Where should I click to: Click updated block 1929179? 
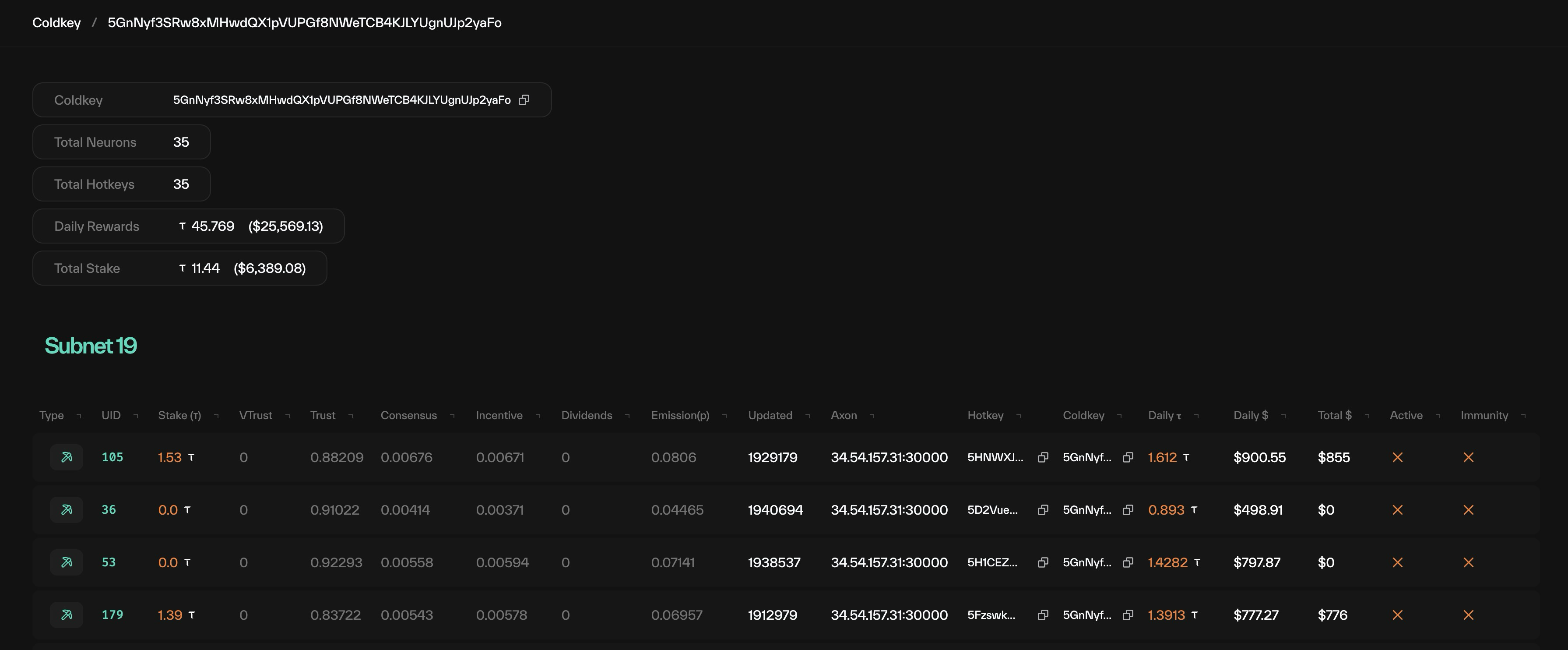click(773, 458)
